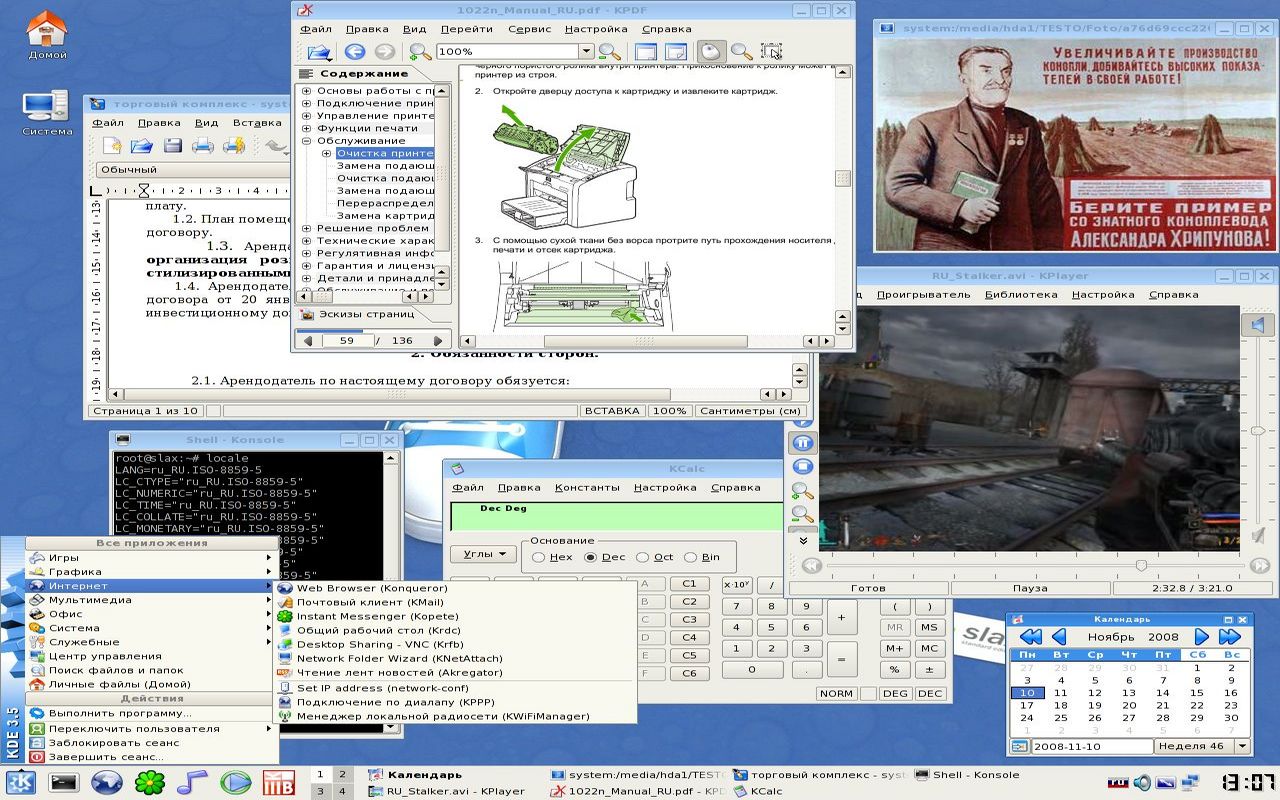
Task: Jump to previous year in calendar
Action: pyautogui.click(x=1030, y=637)
